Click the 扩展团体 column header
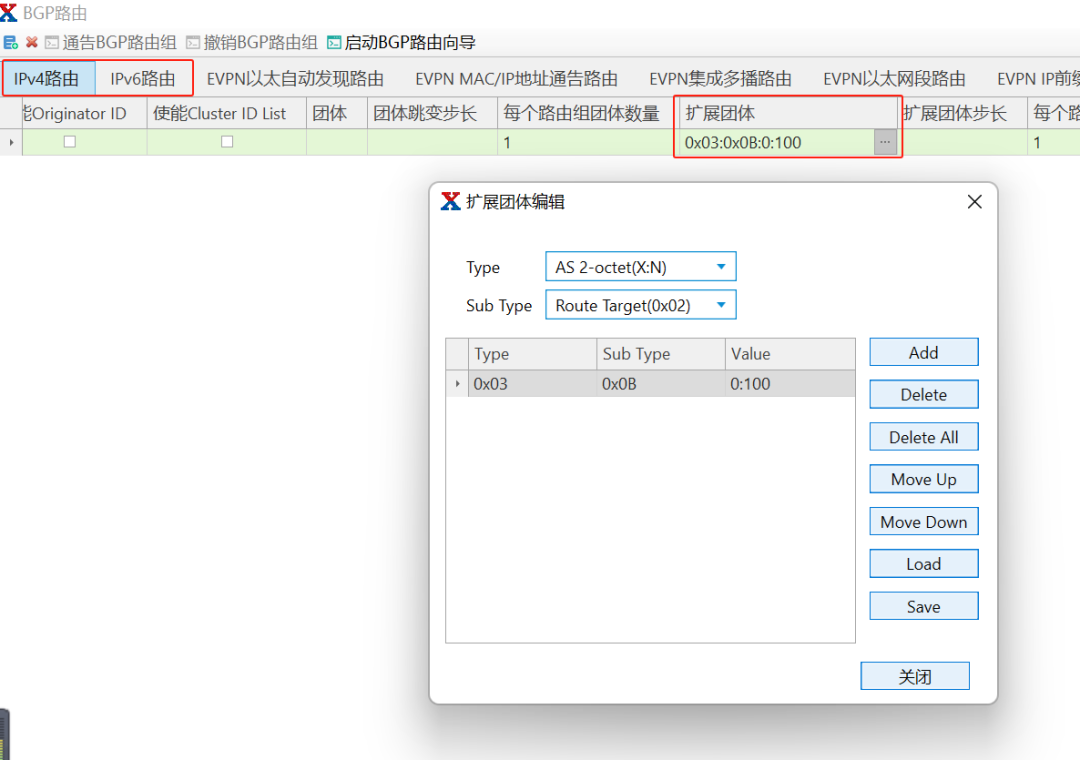 788,112
